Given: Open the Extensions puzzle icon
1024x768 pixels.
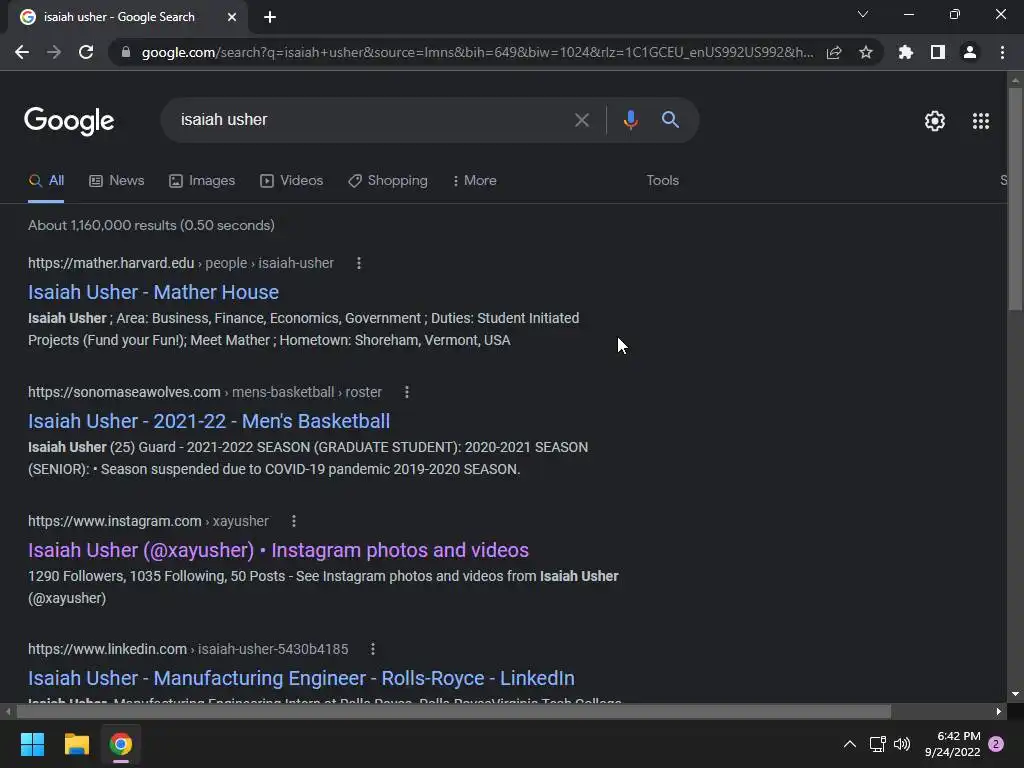Looking at the screenshot, I should pos(905,52).
